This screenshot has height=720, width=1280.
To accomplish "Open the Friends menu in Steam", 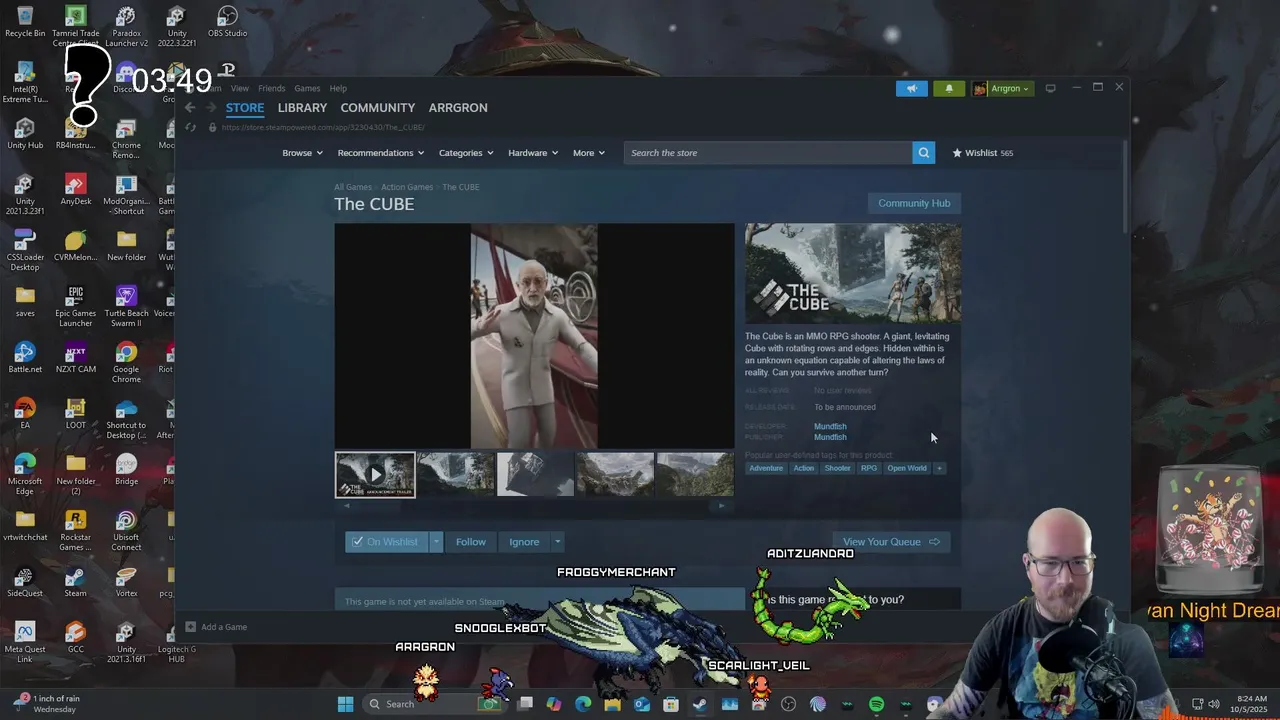I will pyautogui.click(x=271, y=88).
